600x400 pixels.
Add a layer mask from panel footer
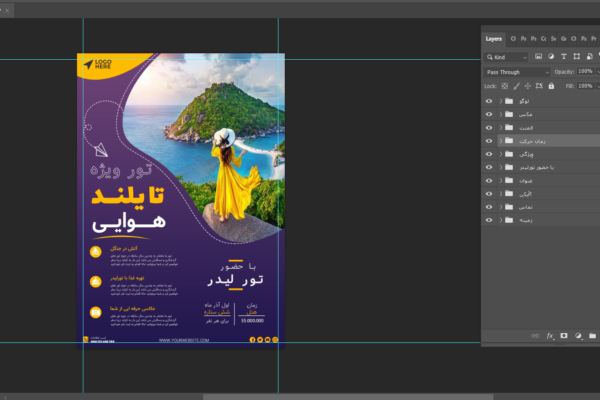tap(564, 335)
